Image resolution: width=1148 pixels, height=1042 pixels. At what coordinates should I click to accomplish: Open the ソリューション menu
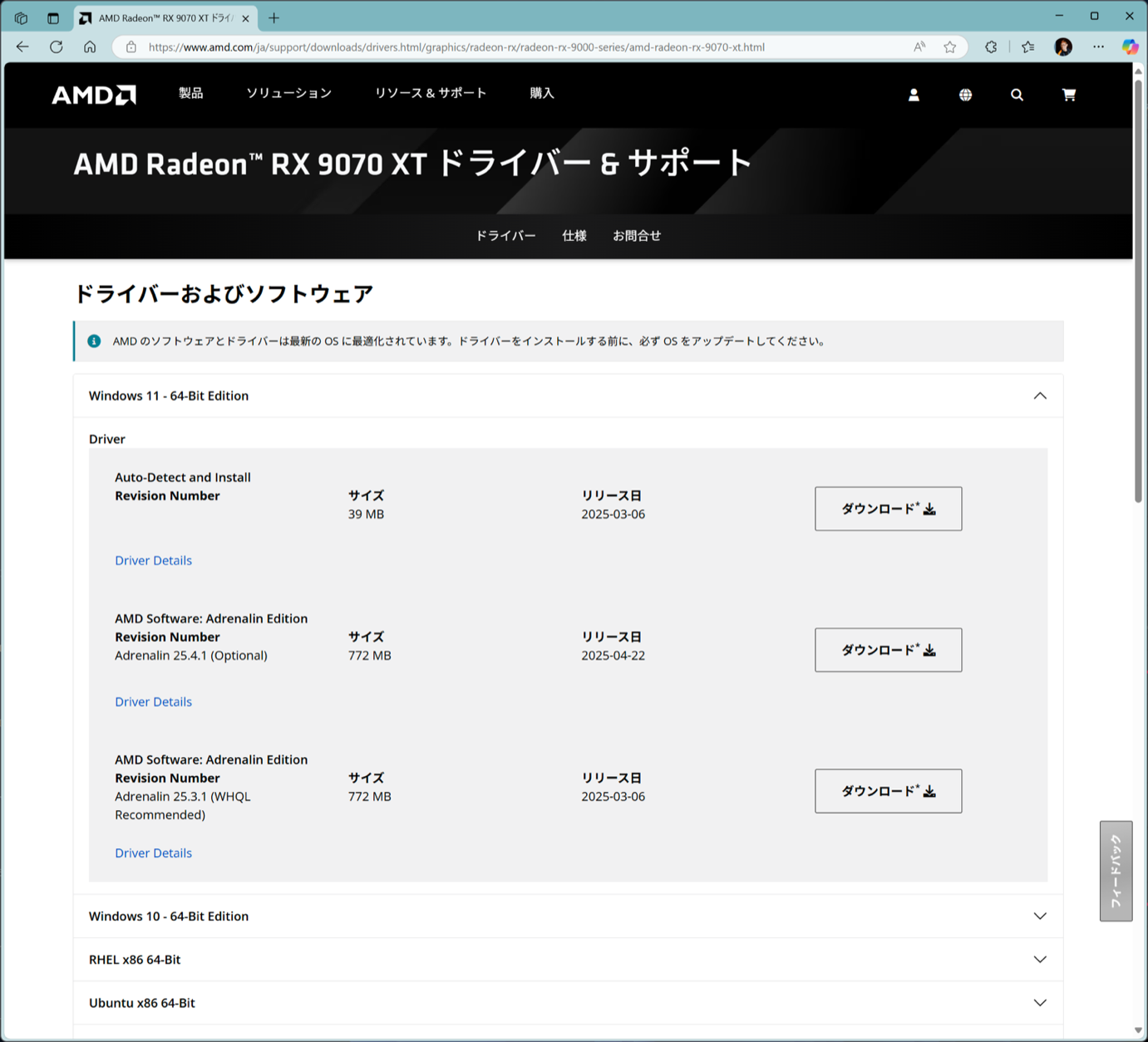pos(289,93)
